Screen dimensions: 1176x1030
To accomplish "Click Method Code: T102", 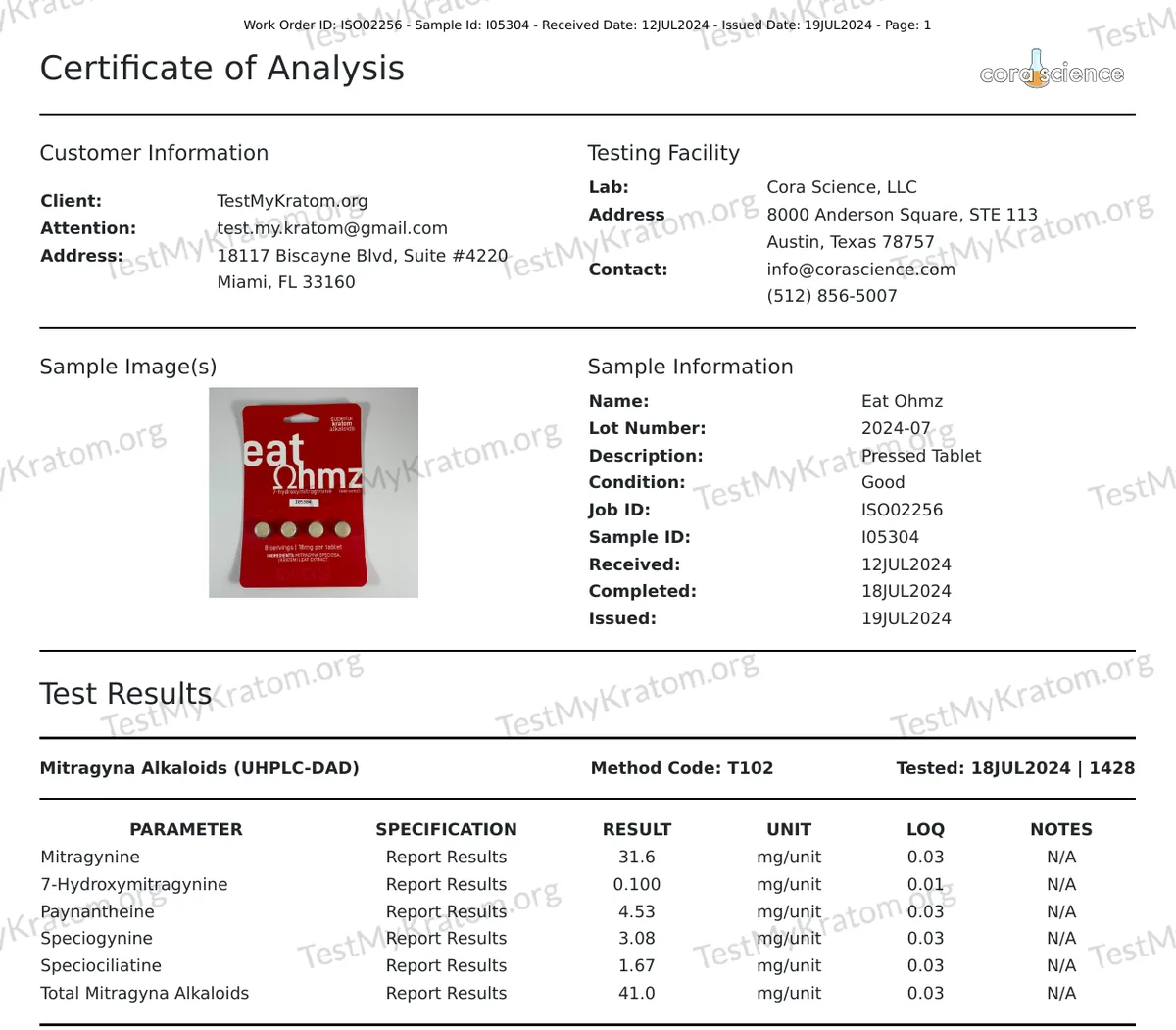I will click(682, 768).
